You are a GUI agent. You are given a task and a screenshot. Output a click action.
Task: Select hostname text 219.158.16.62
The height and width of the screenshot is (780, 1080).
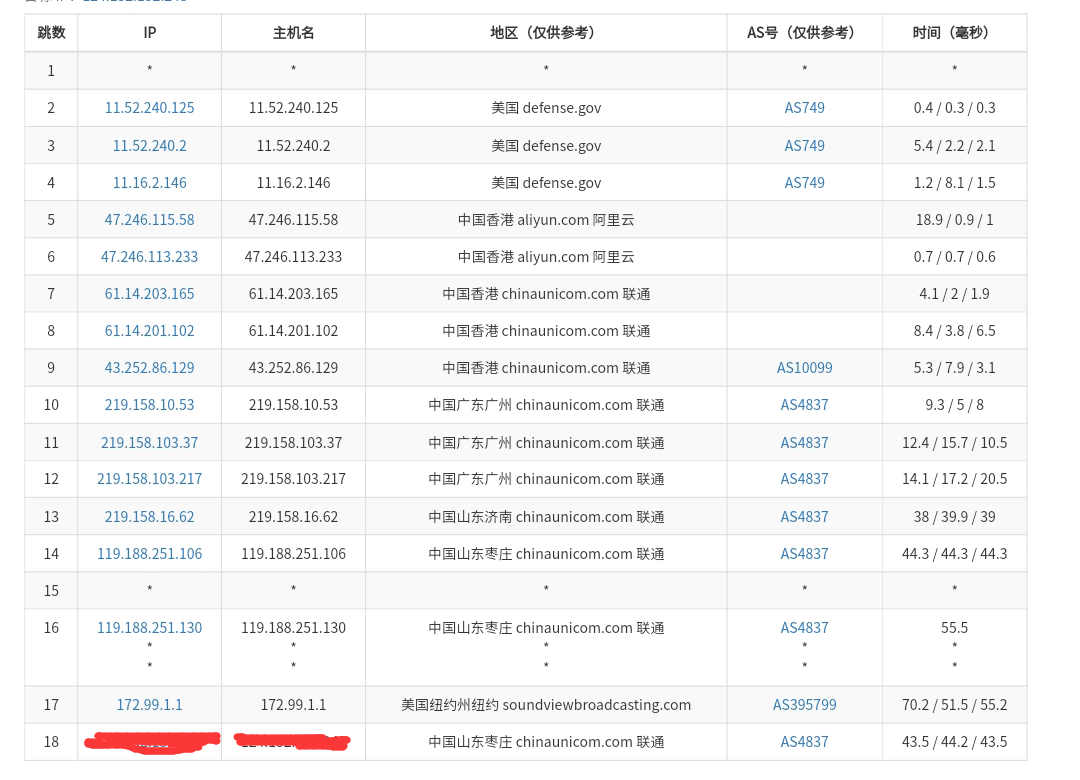tap(293, 517)
